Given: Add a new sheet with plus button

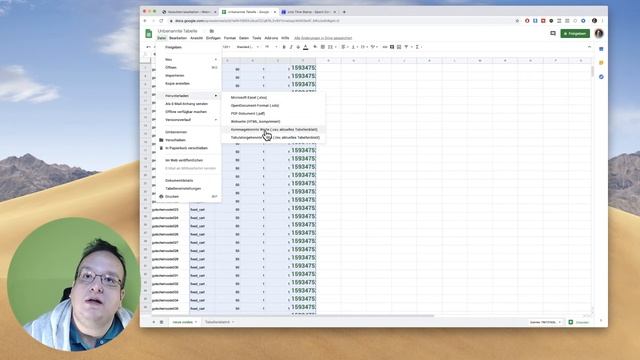Looking at the screenshot, I should click(x=154, y=322).
